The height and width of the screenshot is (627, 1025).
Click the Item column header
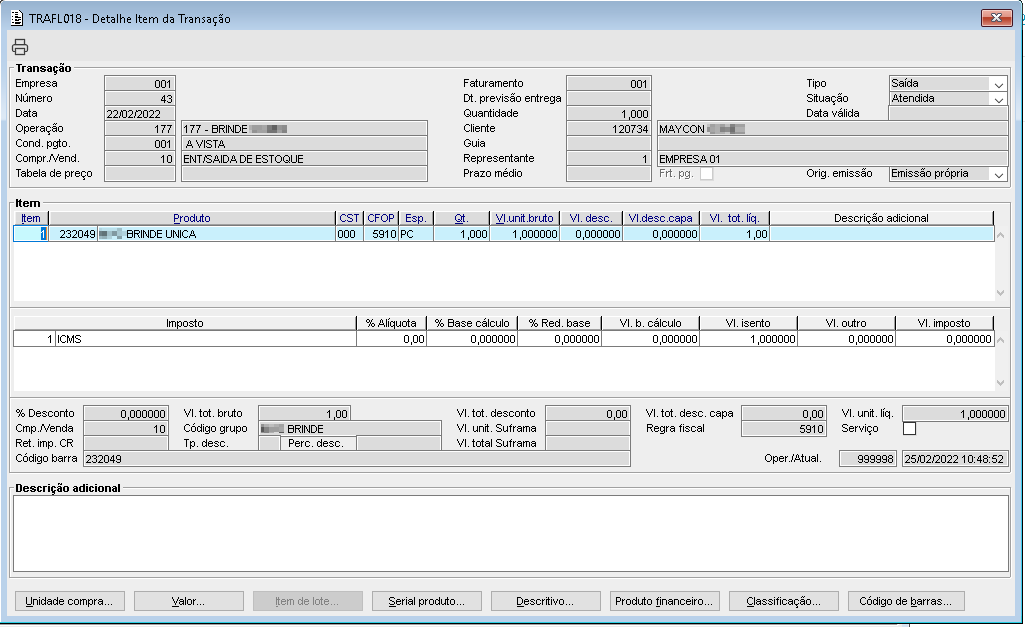pyautogui.click(x=31, y=218)
